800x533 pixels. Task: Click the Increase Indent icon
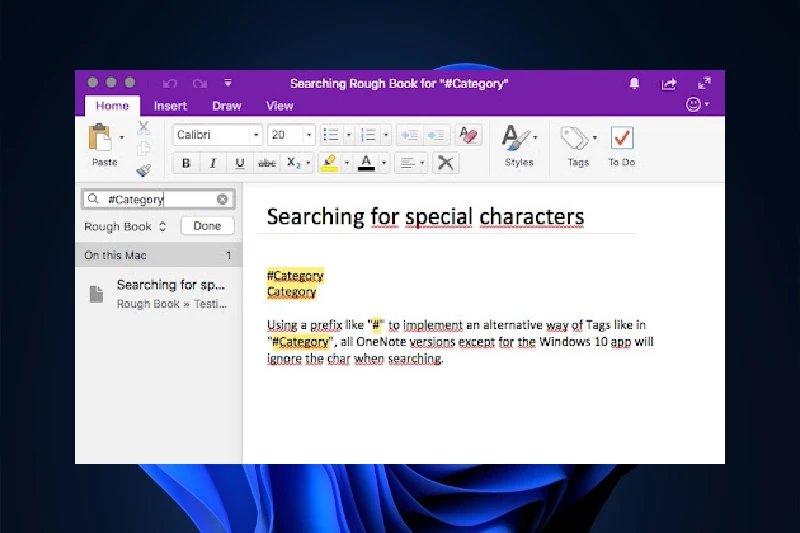click(x=436, y=135)
